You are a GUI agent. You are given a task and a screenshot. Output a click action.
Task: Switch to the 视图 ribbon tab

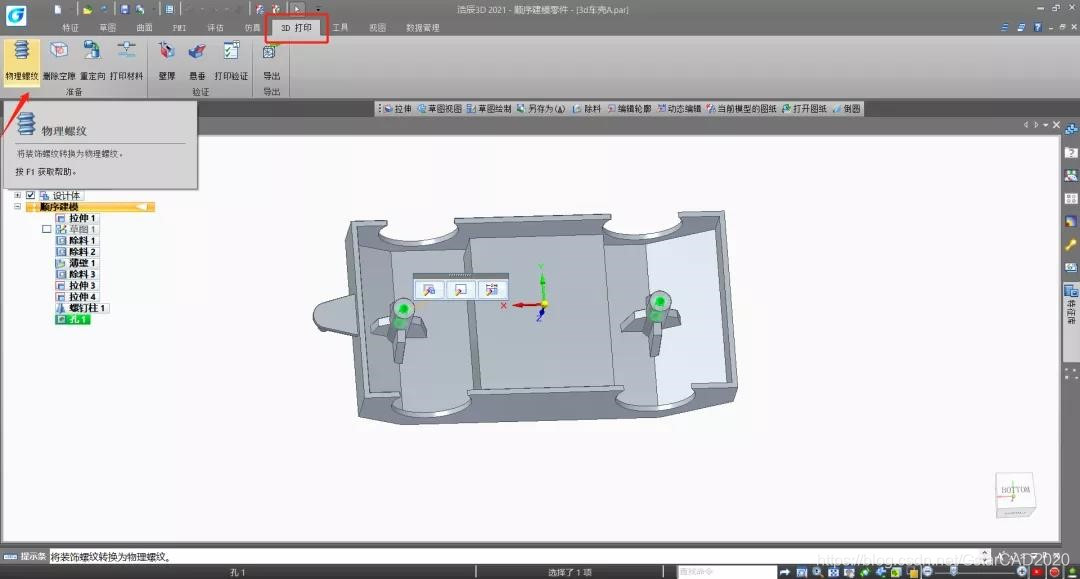click(x=377, y=28)
